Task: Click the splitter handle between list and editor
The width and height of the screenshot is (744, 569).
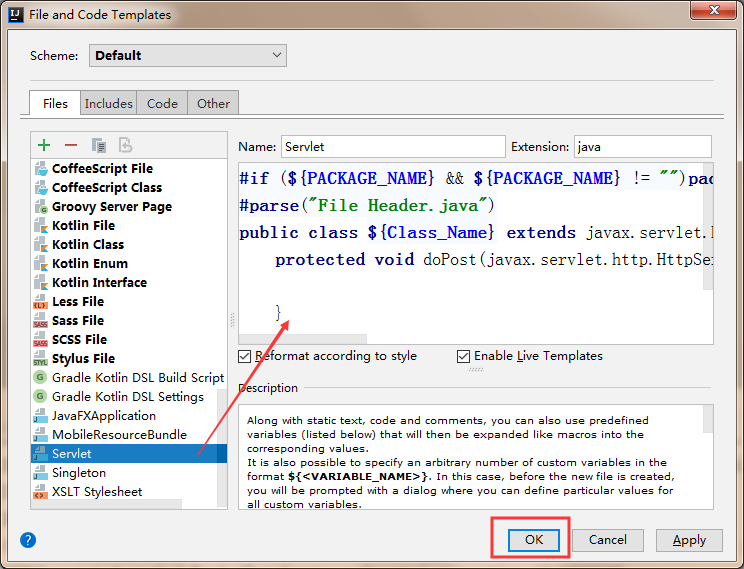Action: tap(232, 320)
